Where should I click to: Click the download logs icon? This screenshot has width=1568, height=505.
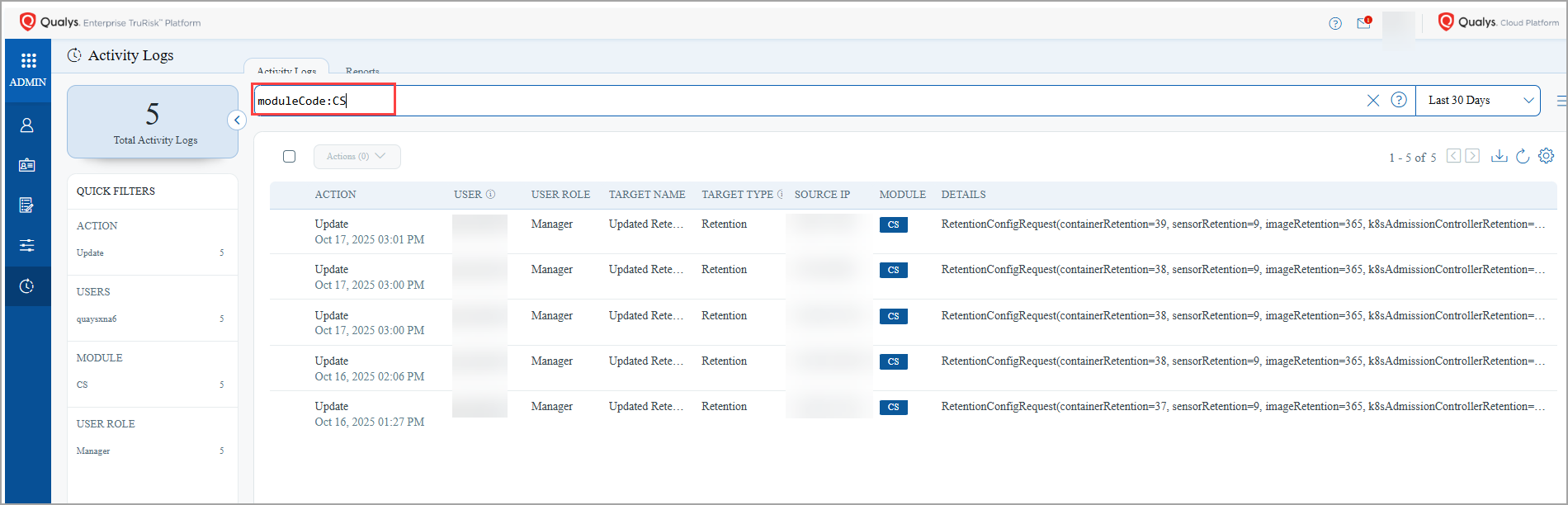pos(1499,156)
